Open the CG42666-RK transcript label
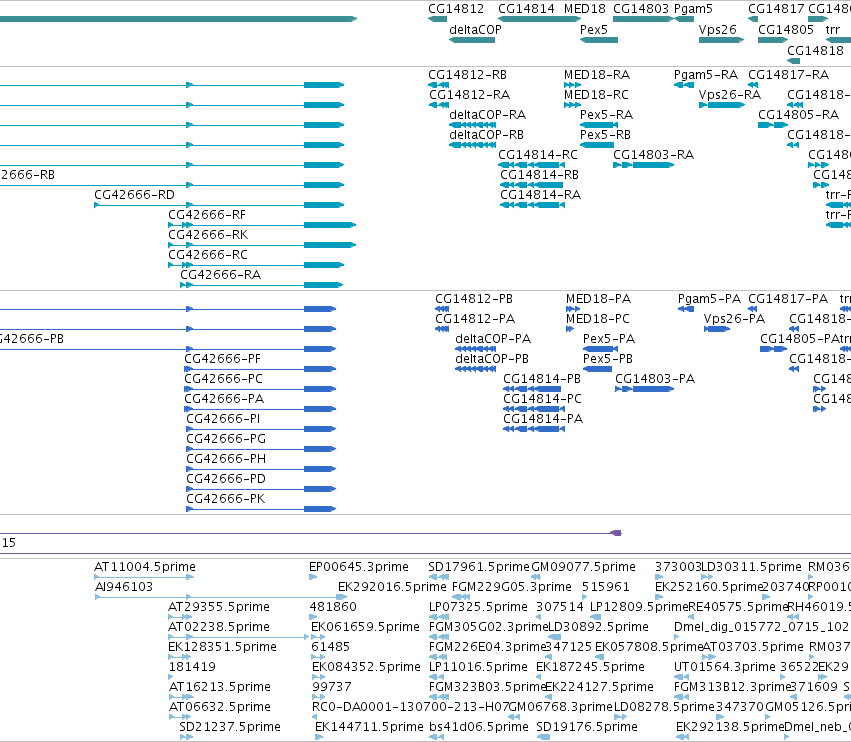 click(208, 234)
